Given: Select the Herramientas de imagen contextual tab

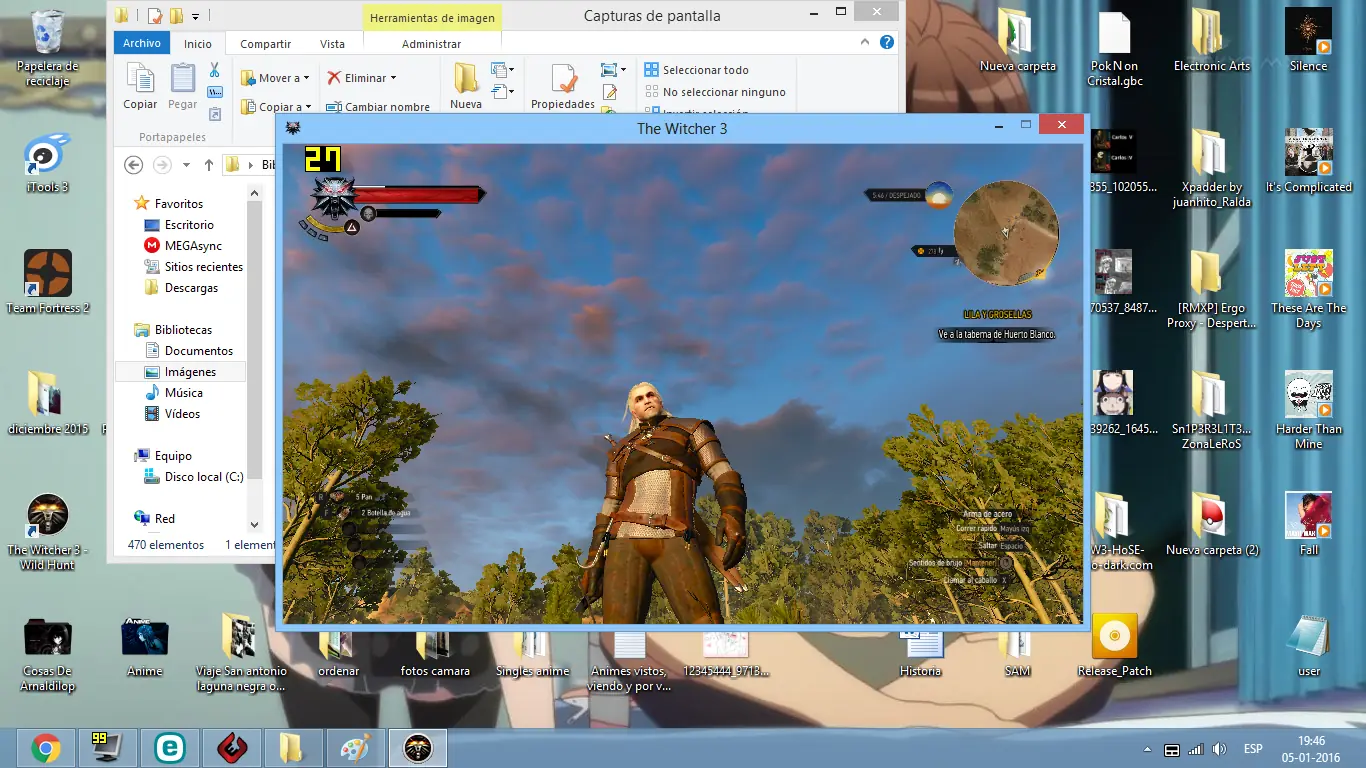Looking at the screenshot, I should click(x=432, y=17).
